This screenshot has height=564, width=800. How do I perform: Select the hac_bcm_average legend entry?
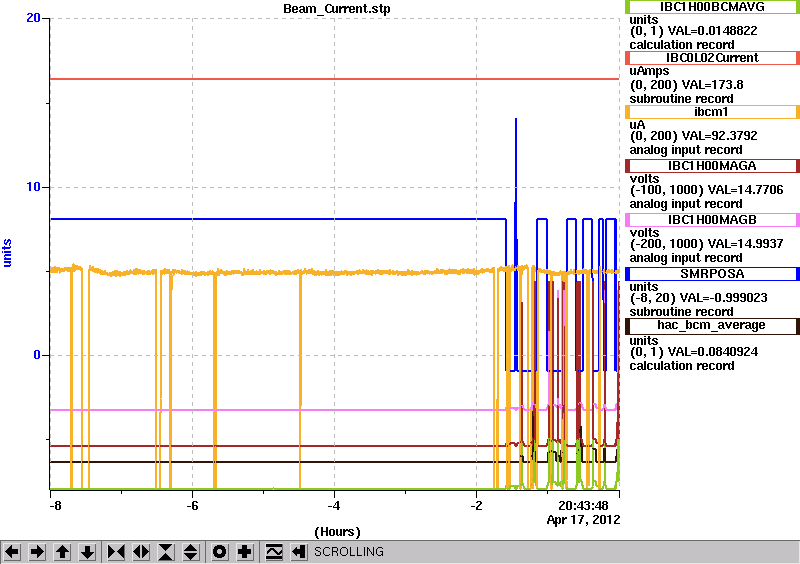point(712,326)
